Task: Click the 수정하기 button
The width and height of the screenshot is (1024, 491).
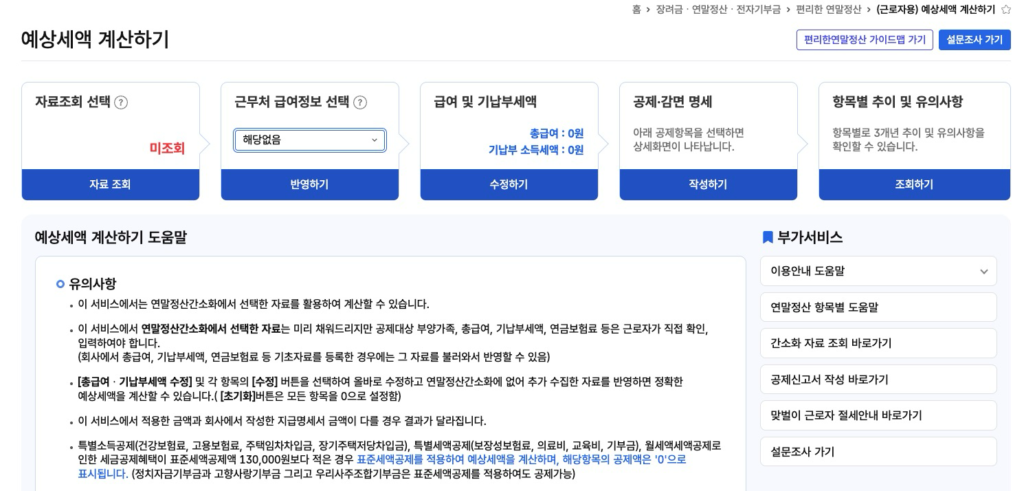Action: point(509,185)
